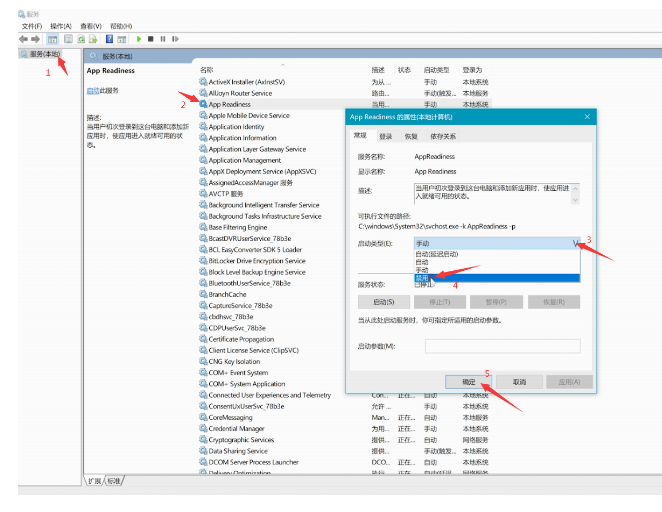Click the Forward arrow in the toolbar
The height and width of the screenshot is (512, 662).
(35, 38)
